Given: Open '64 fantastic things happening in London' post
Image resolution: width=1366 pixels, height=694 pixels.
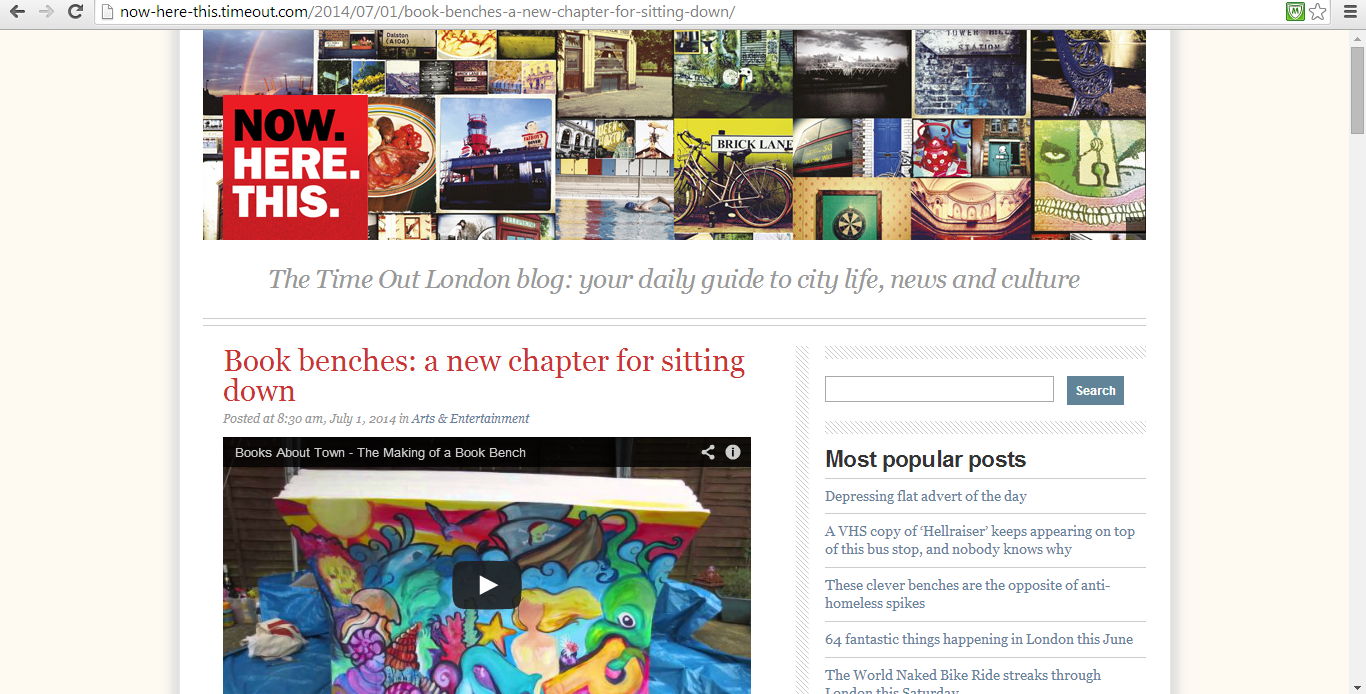Looking at the screenshot, I should (979, 639).
